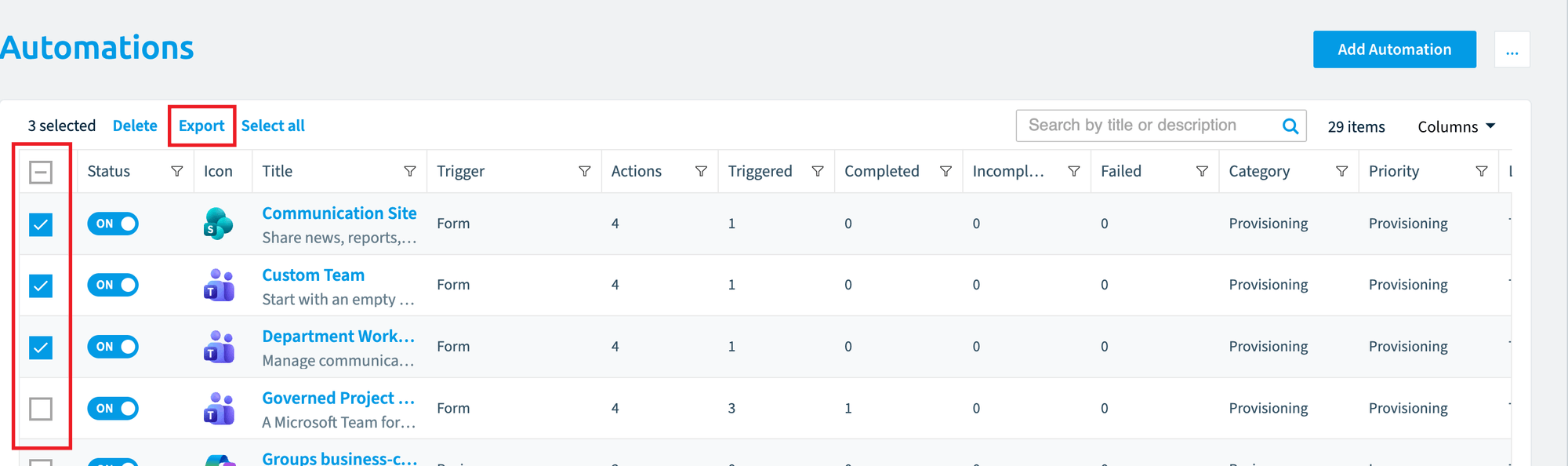Viewport: 1568px width, 466px height.
Task: Open the Status column filter icon
Action: (x=177, y=171)
